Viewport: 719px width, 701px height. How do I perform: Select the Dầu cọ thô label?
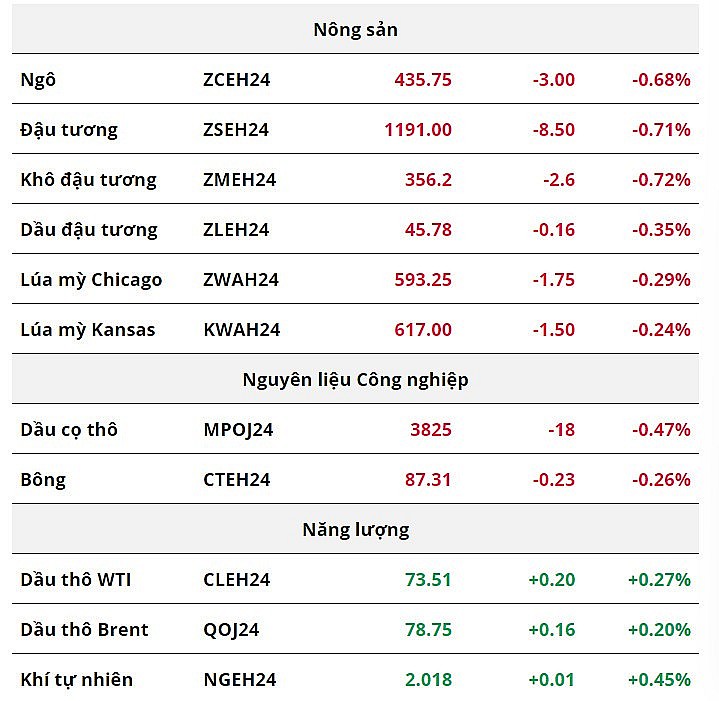69,430
